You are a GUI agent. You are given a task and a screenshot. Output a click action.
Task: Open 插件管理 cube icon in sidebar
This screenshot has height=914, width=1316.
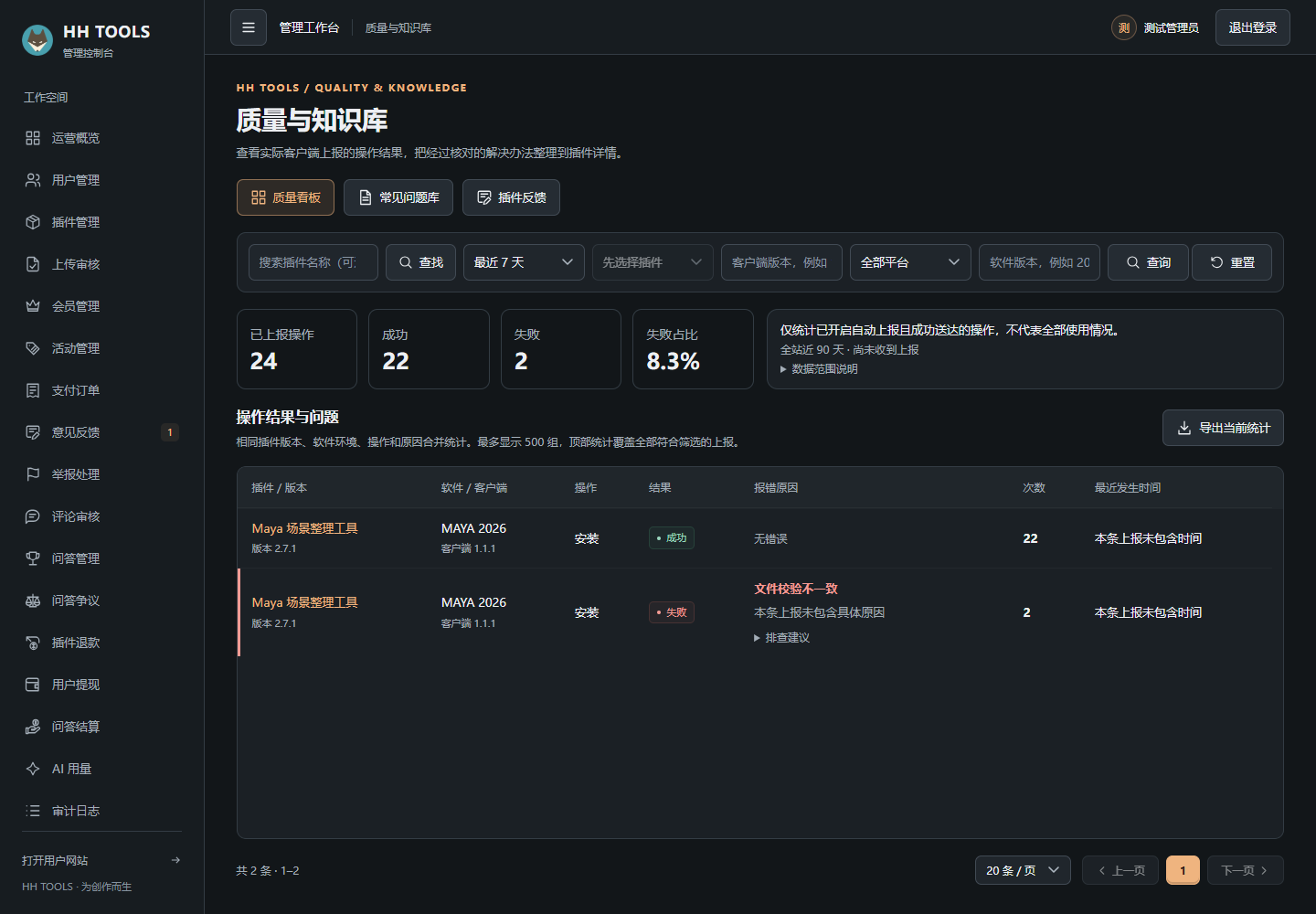click(x=33, y=222)
